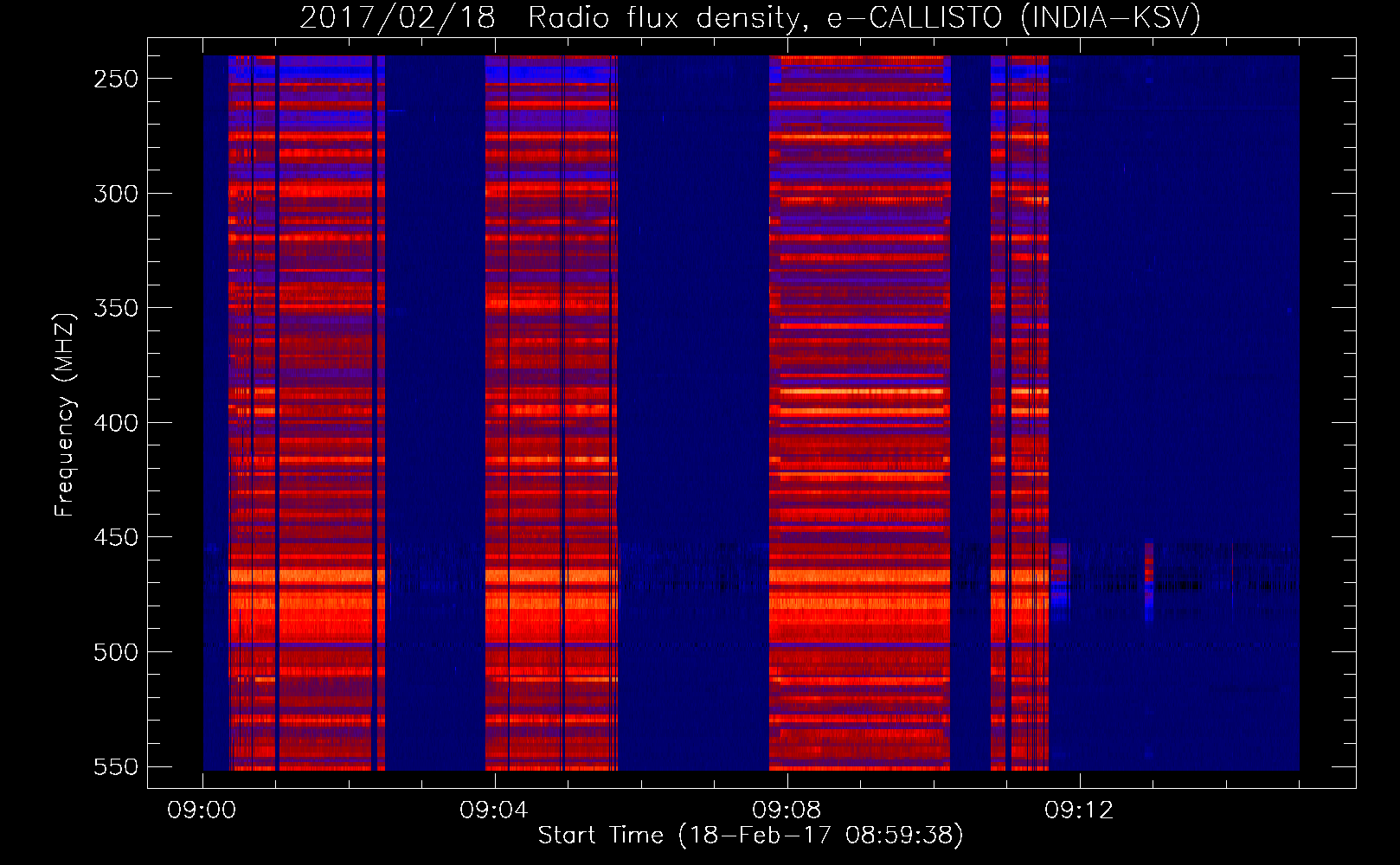
Task: Click the 'Frequency (MHZ)' axis label
Action: point(65,414)
